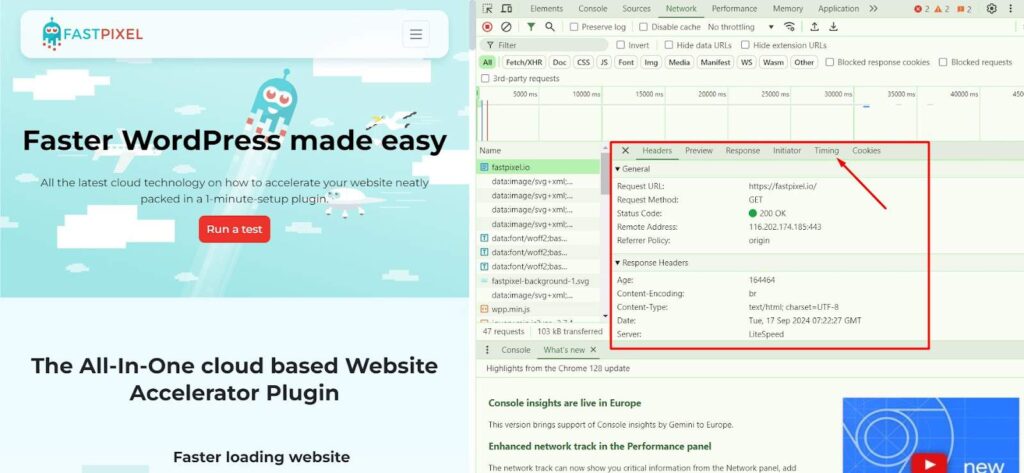Open the network conditions Wi-Fi icon
Image resolution: width=1024 pixels, height=473 pixels.
pyautogui.click(x=791, y=27)
